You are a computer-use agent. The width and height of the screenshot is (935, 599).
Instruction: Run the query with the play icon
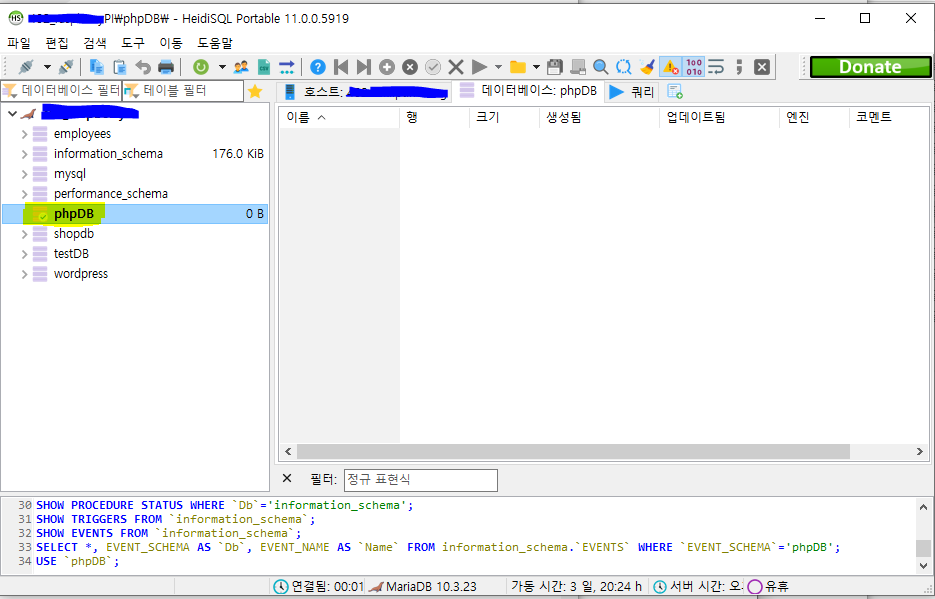click(x=479, y=67)
